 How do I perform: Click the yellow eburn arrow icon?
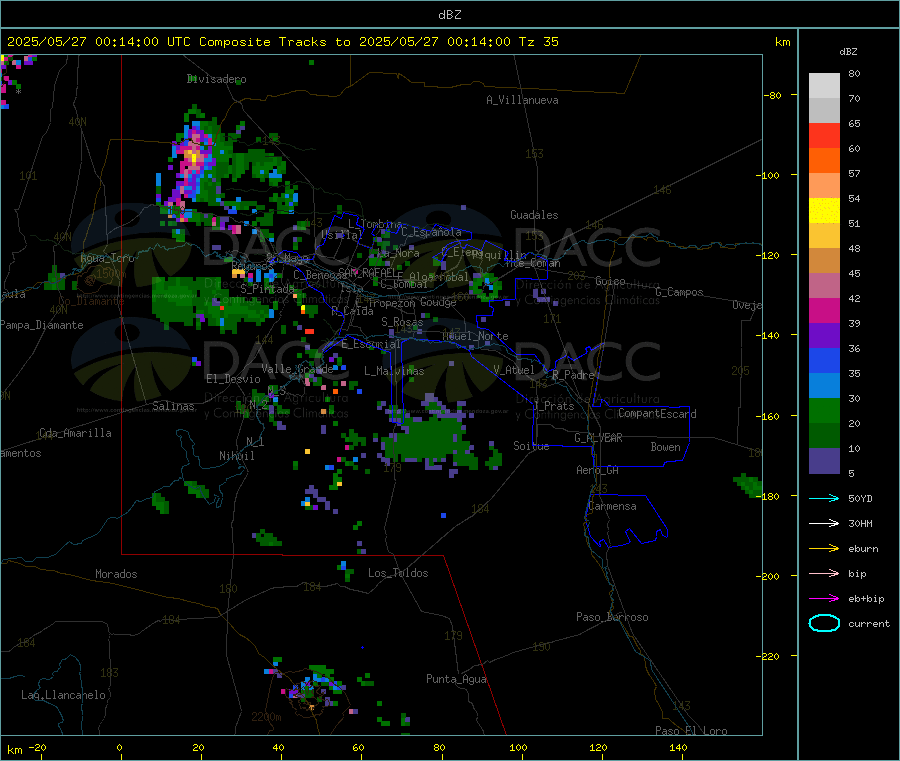pos(824,549)
